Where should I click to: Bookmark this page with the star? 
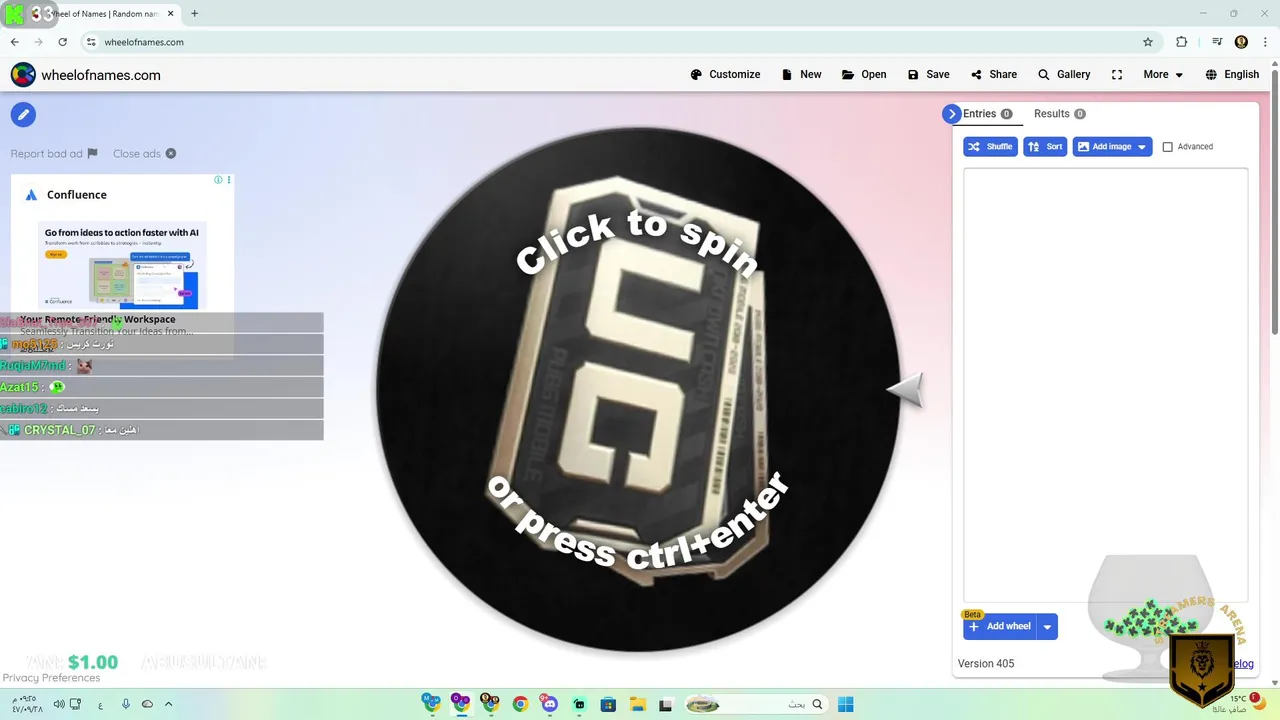tap(1148, 42)
